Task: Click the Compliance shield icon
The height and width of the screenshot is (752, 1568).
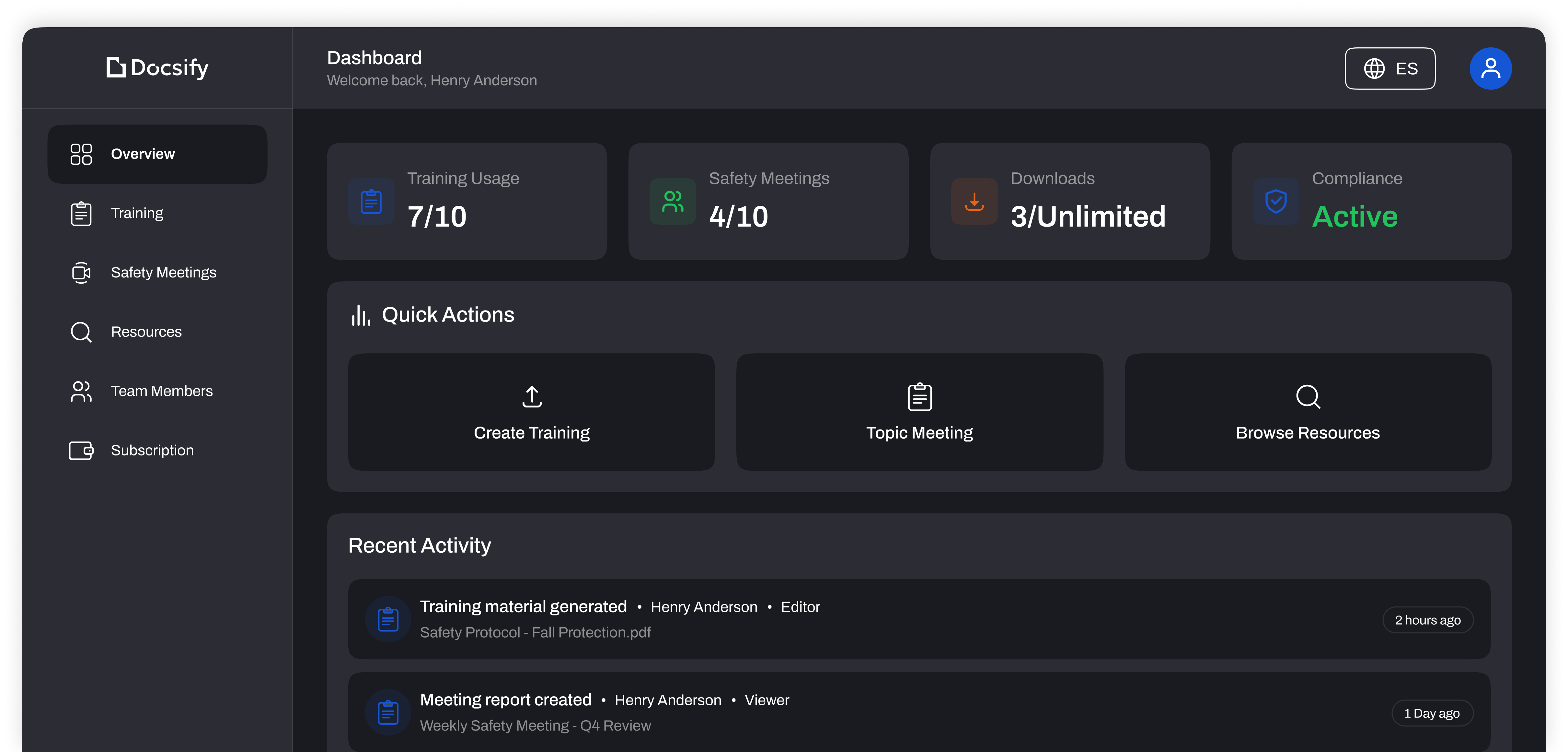Action: pos(1275,202)
